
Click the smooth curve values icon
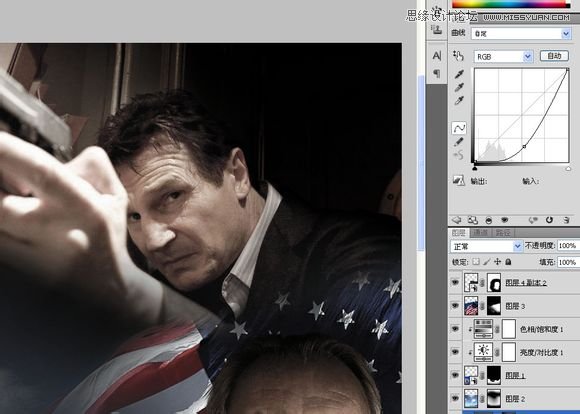[459, 155]
